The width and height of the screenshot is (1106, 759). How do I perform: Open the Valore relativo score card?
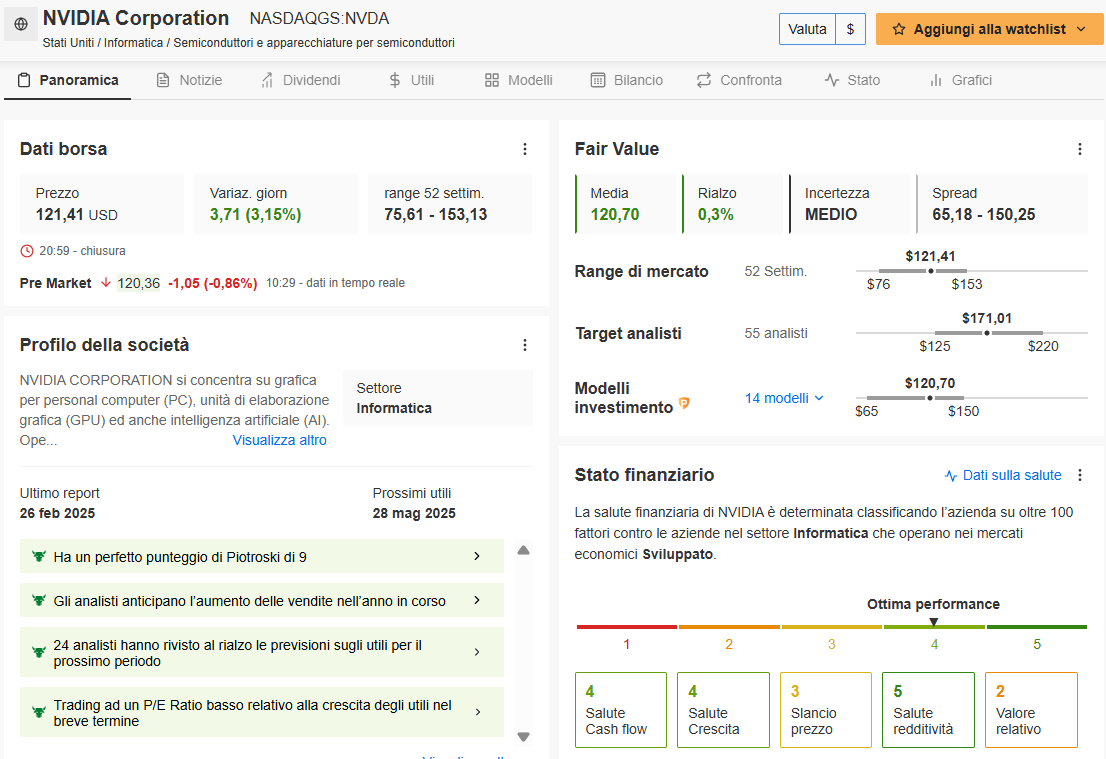click(1031, 710)
